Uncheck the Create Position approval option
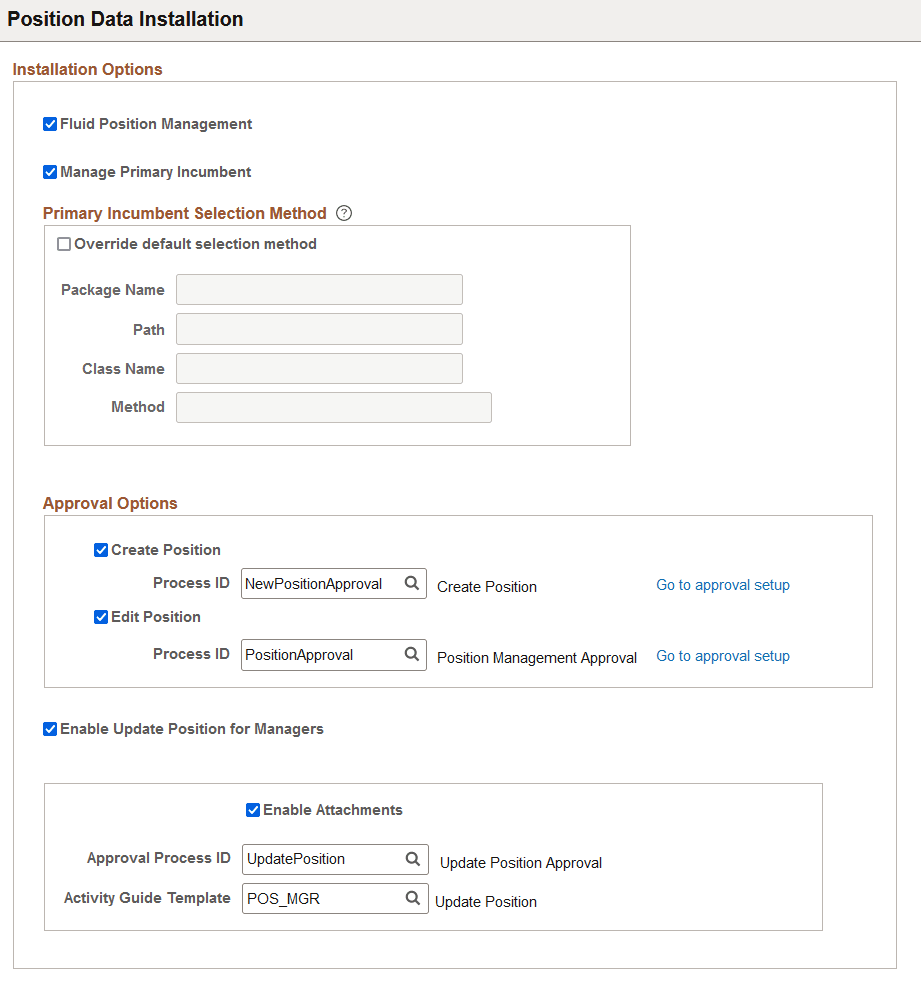This screenshot has height=987, width=921. click(101, 549)
